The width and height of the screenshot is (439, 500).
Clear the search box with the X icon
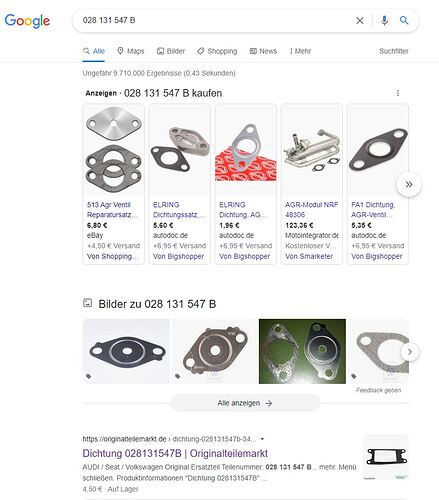point(360,21)
